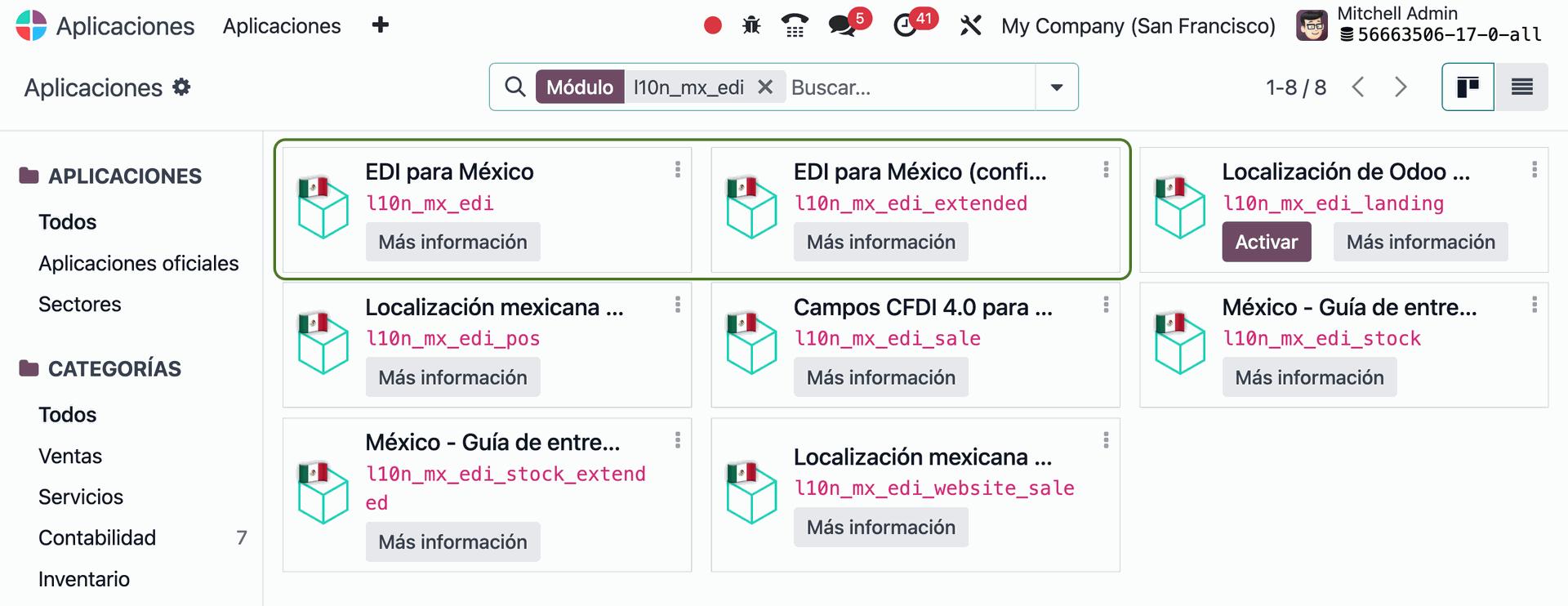Select Todos under CATEGORÍAS
1568x606 pixels.
tap(68, 415)
